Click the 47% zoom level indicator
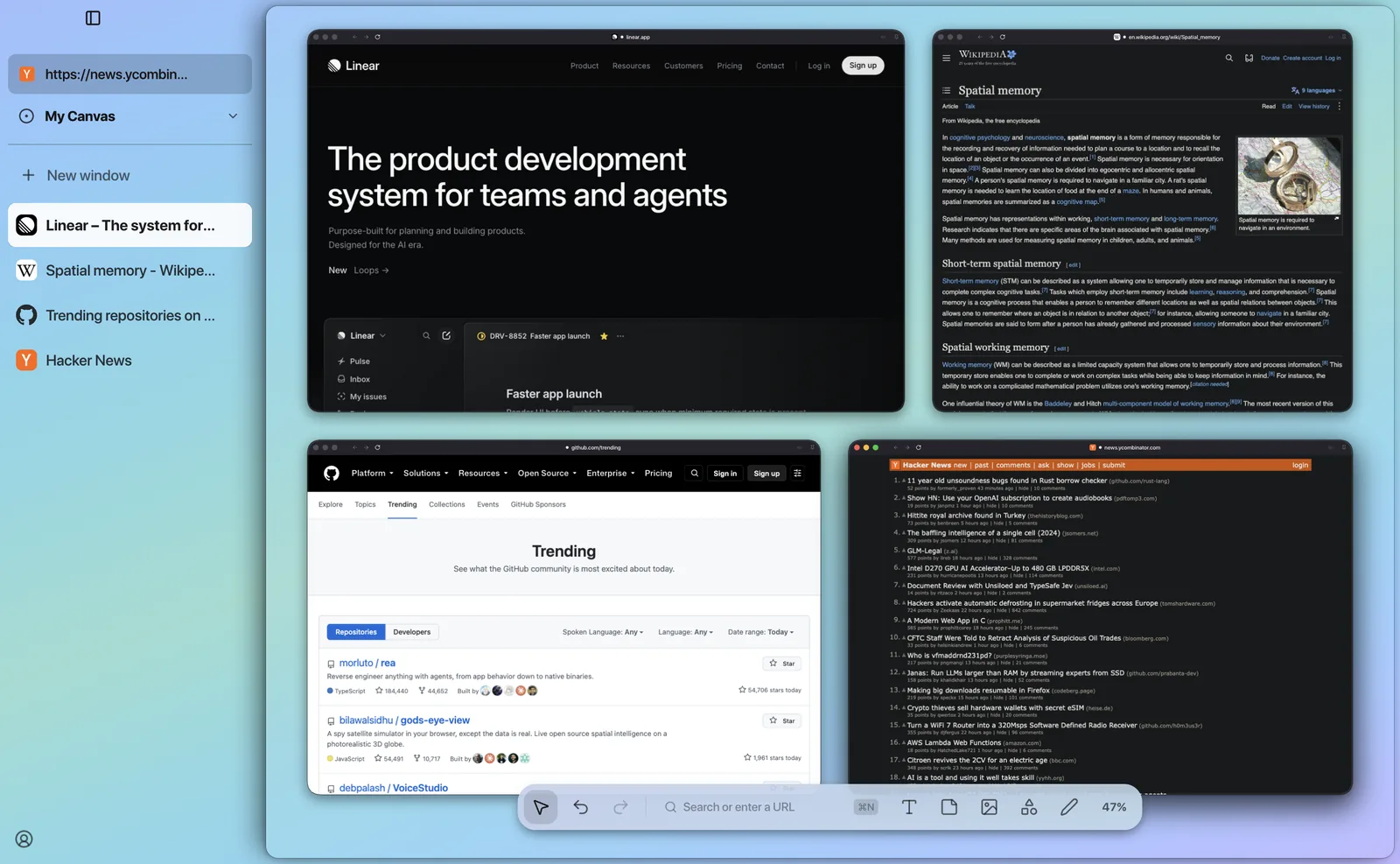The width and height of the screenshot is (1400, 864). click(x=1114, y=807)
